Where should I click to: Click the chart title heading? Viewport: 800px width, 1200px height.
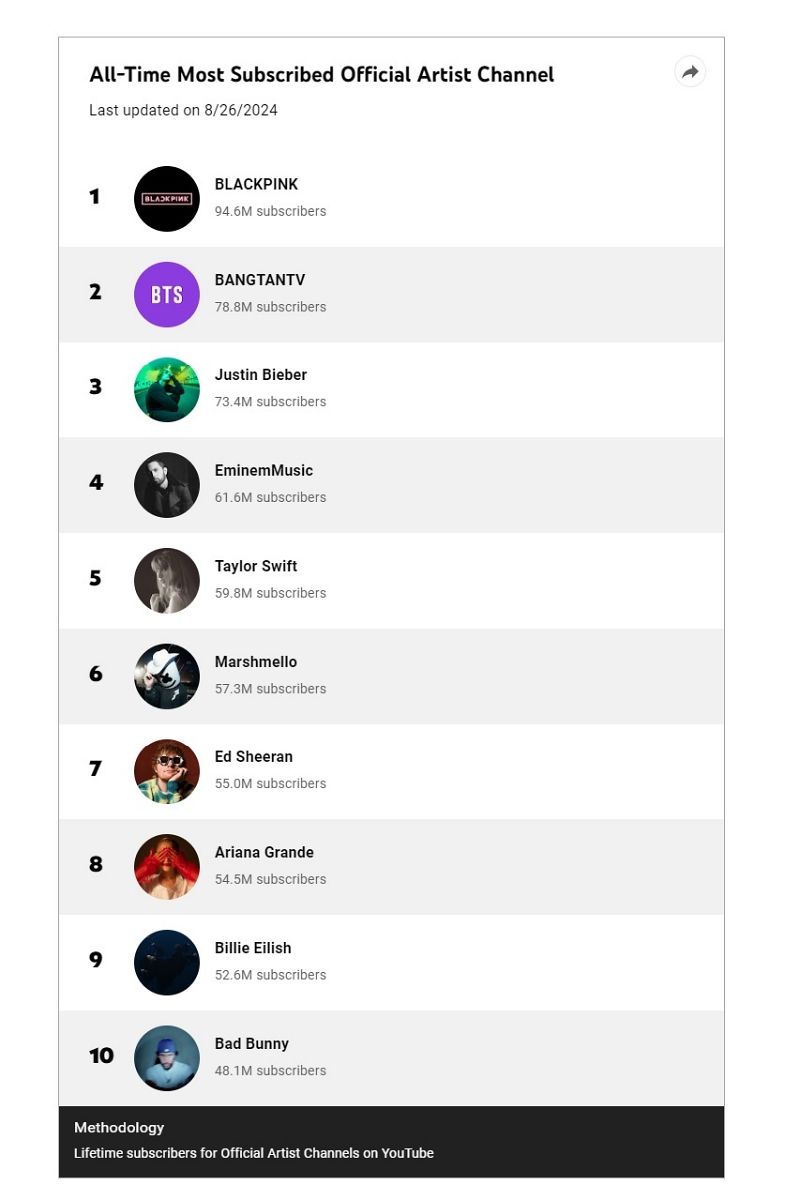coord(321,75)
